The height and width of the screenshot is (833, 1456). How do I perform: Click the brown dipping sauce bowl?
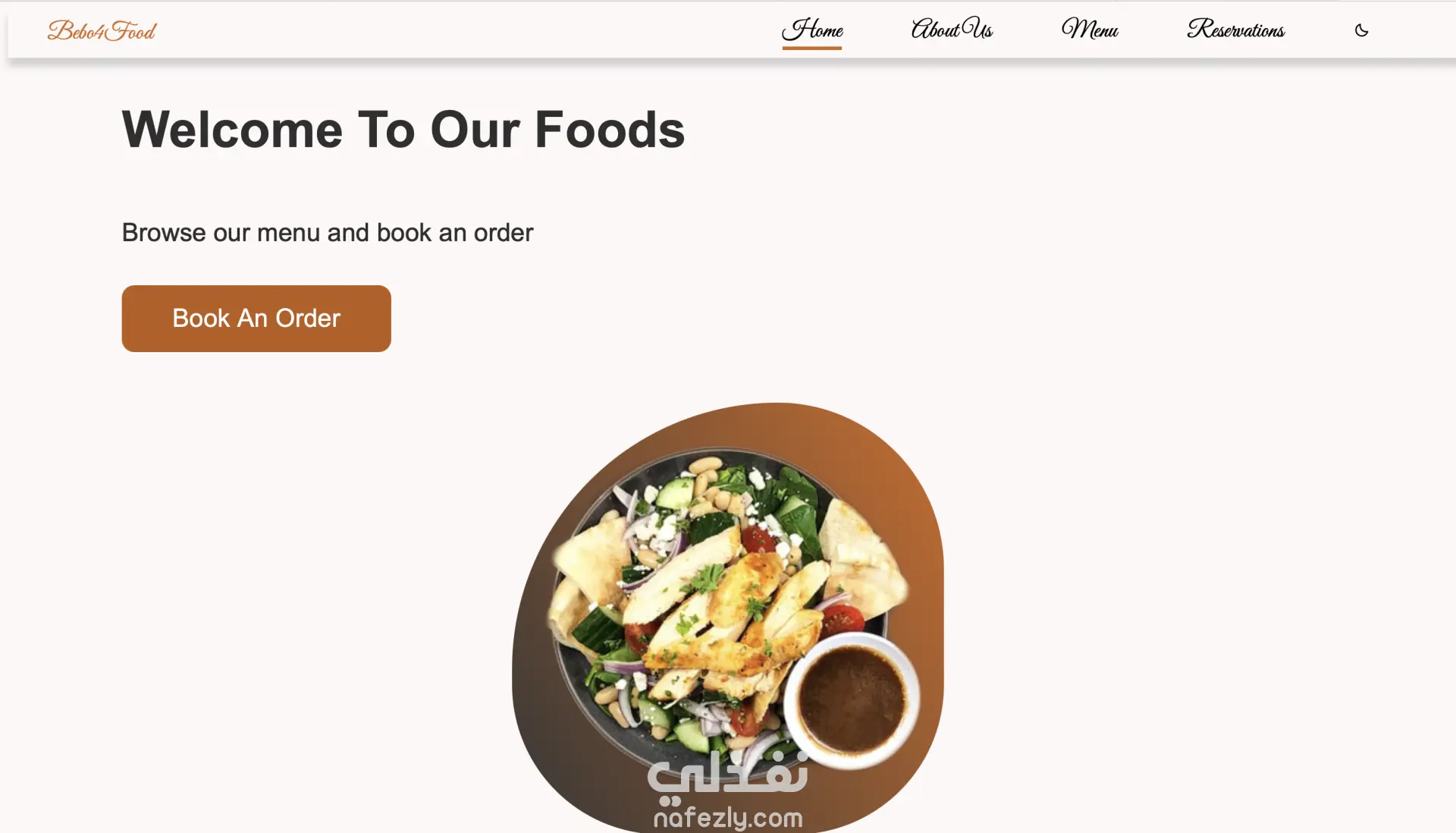(x=852, y=699)
